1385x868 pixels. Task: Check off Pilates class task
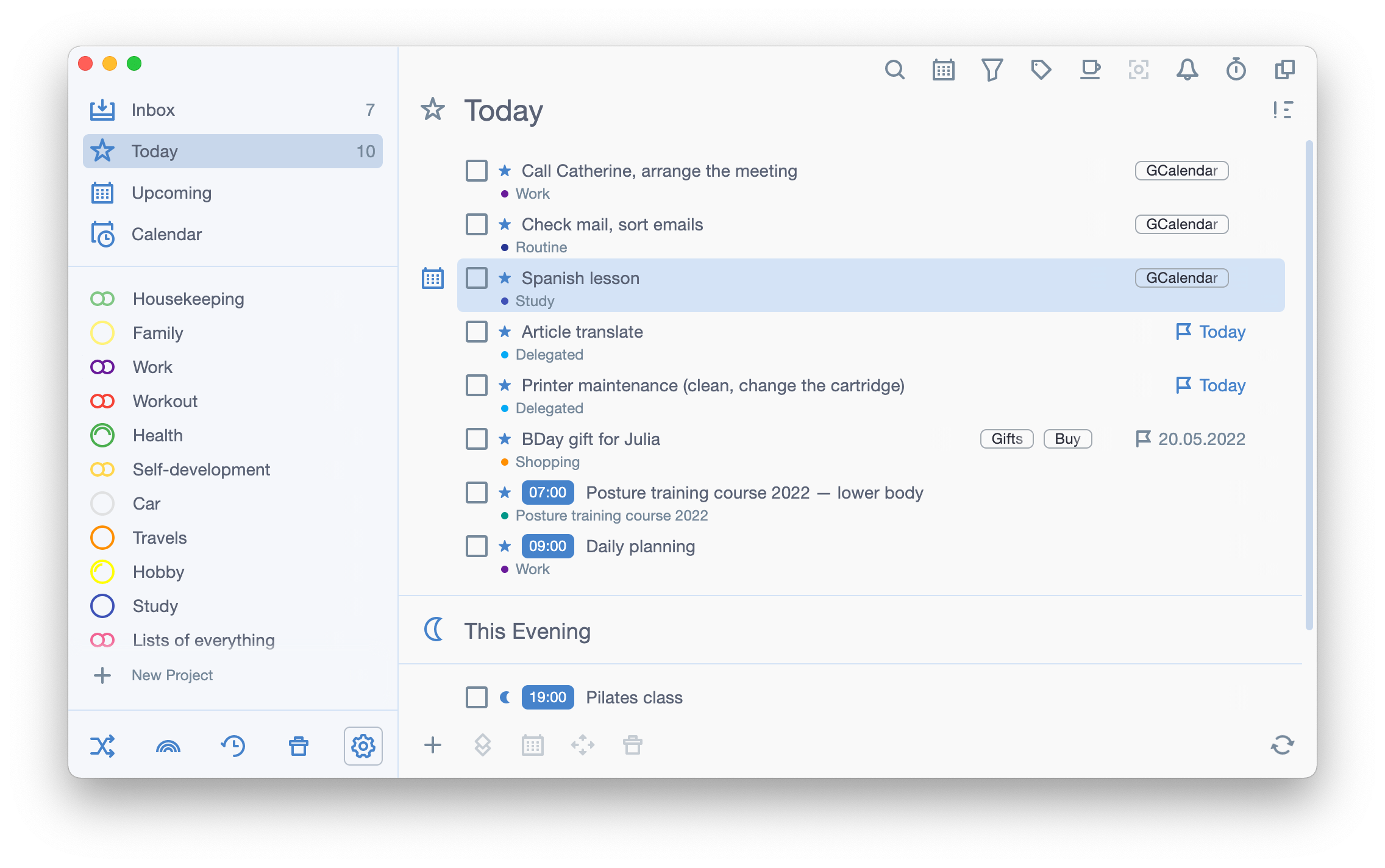477,698
